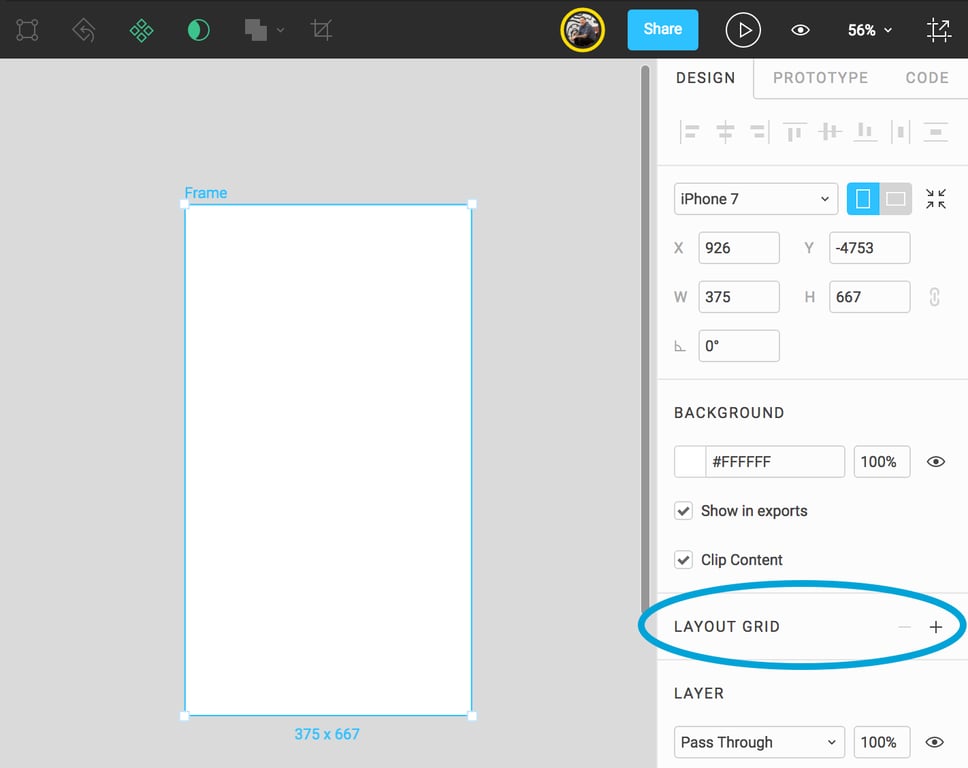Select landscape orientation for frame
This screenshot has width=968, height=768.
(x=896, y=199)
